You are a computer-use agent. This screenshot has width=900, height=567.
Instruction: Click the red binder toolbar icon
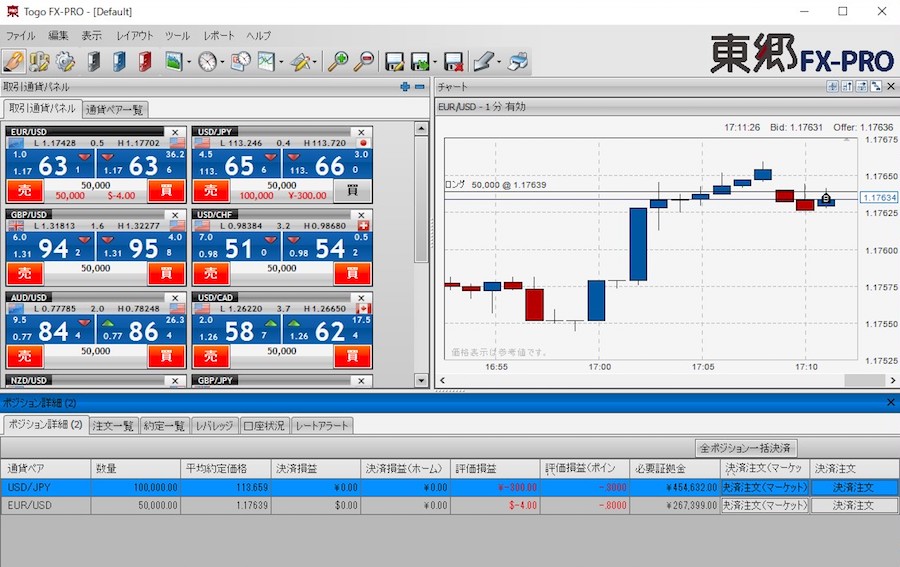145,61
